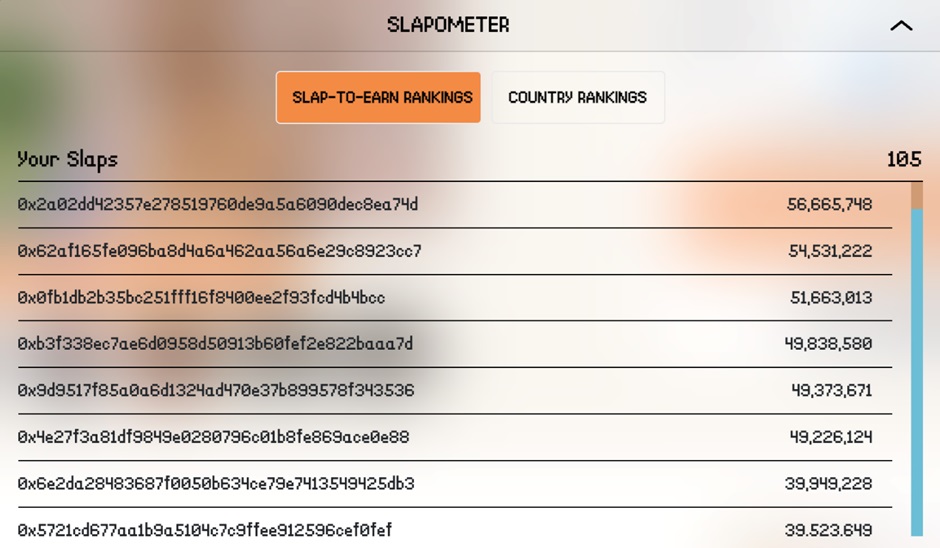Select the 54,531,222 slap score
This screenshot has height=548, width=940.
pyautogui.click(x=830, y=251)
